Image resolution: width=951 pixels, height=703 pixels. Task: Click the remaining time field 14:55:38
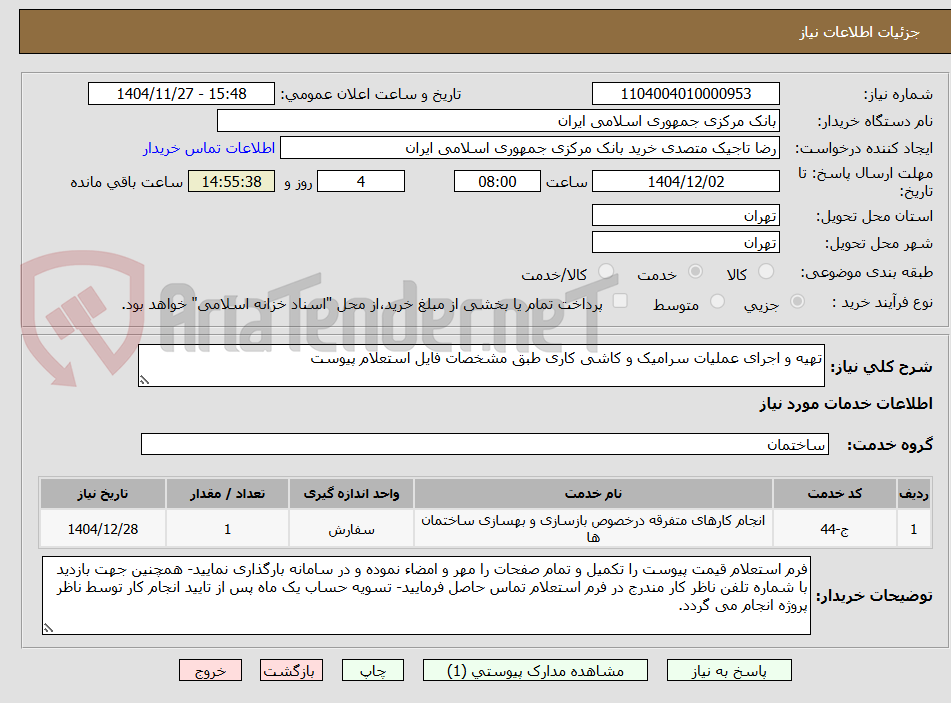(x=231, y=181)
